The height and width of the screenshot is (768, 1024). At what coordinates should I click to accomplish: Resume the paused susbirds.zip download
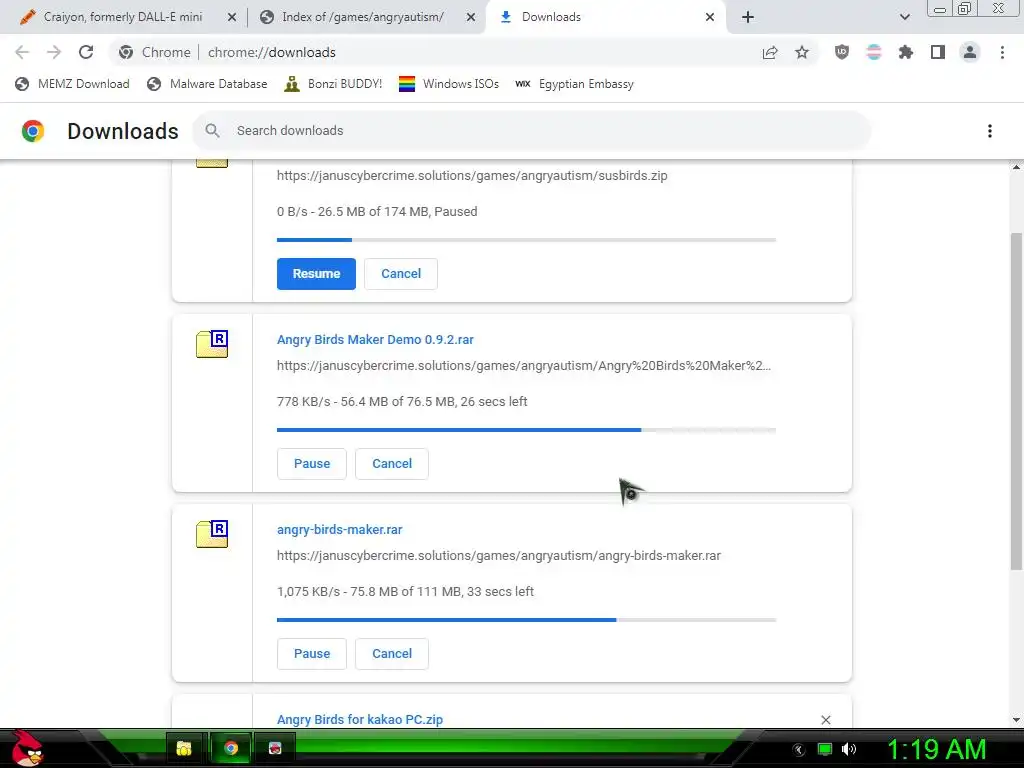click(x=316, y=274)
